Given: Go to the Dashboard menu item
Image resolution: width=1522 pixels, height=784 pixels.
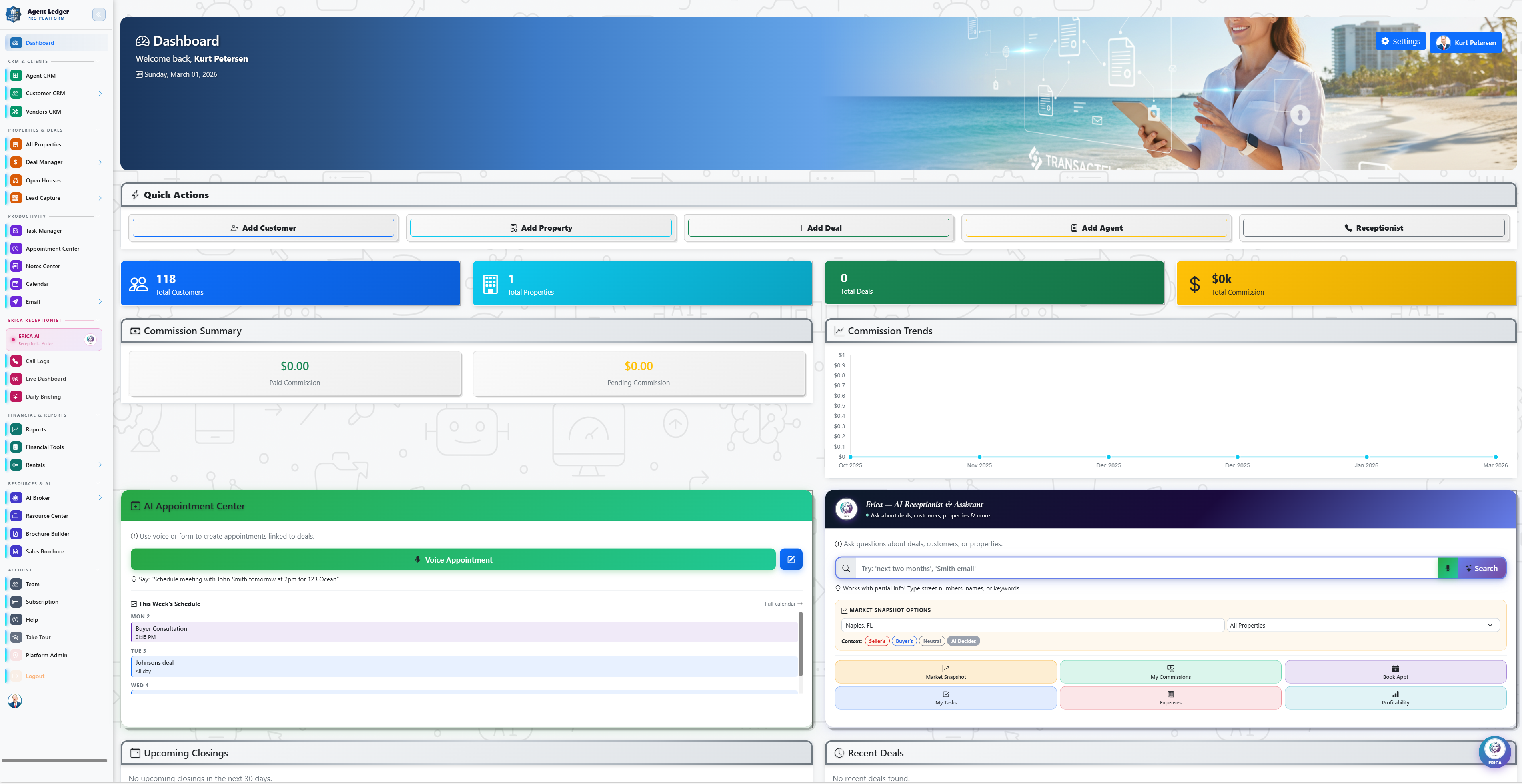Looking at the screenshot, I should pos(40,42).
